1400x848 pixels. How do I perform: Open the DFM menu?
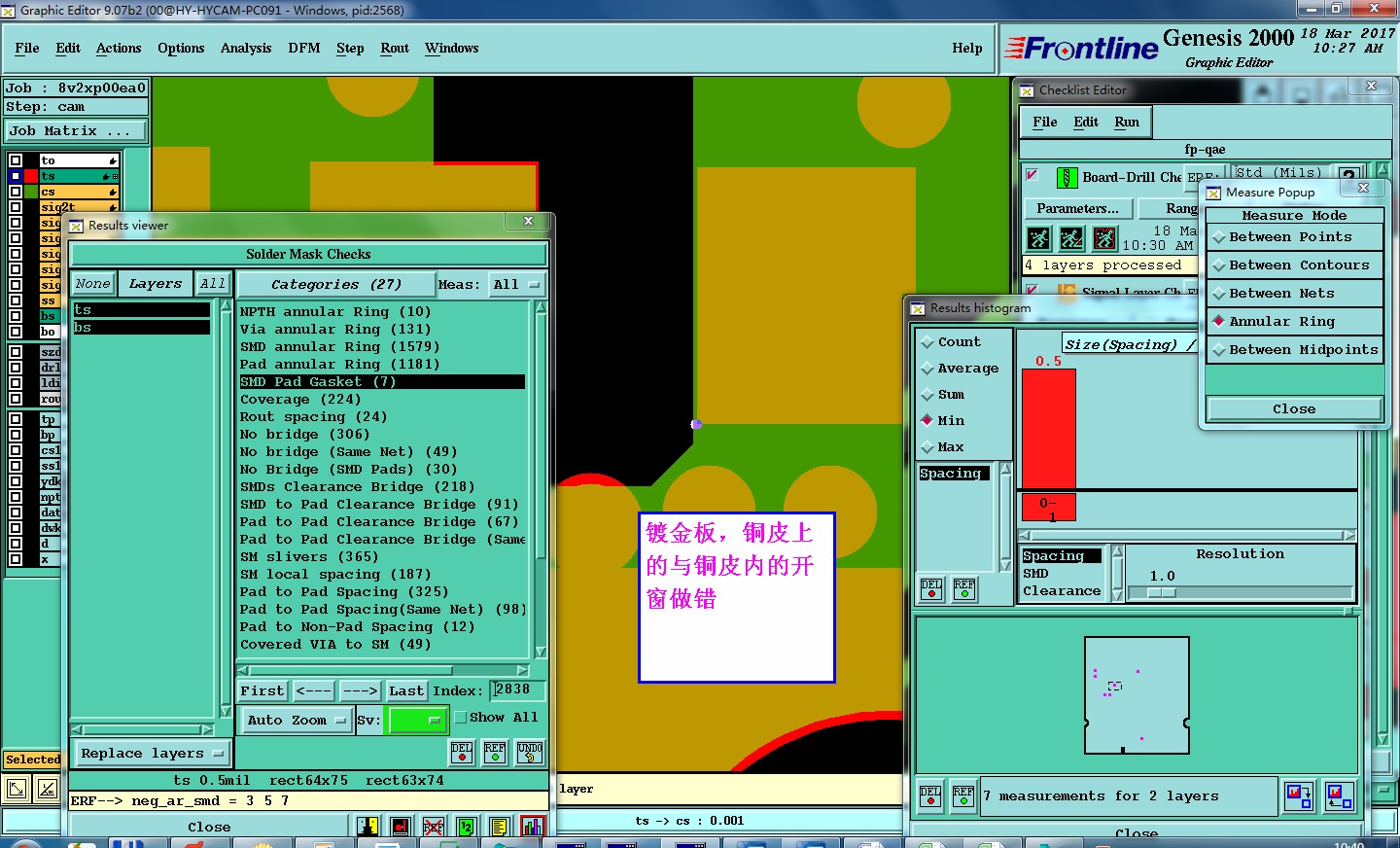(304, 48)
